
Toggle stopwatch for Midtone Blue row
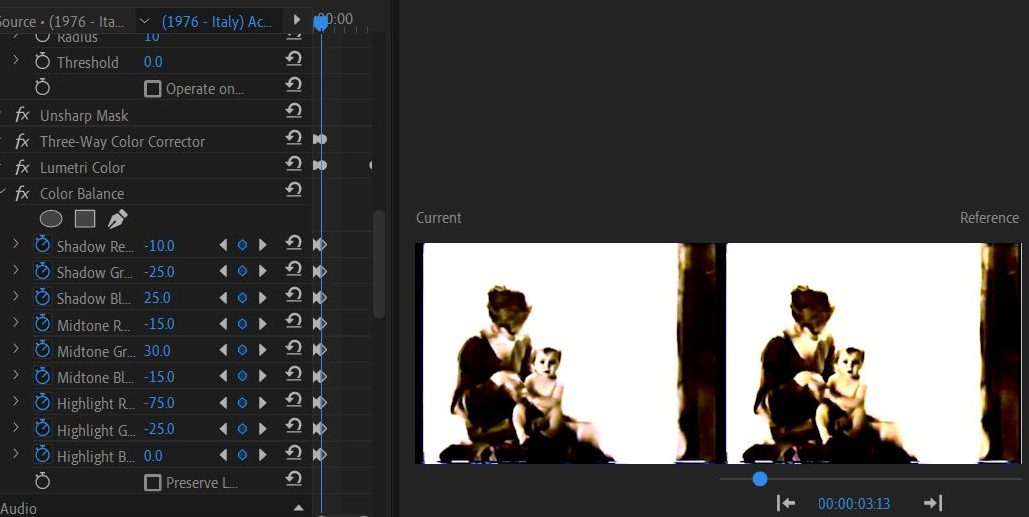43,377
